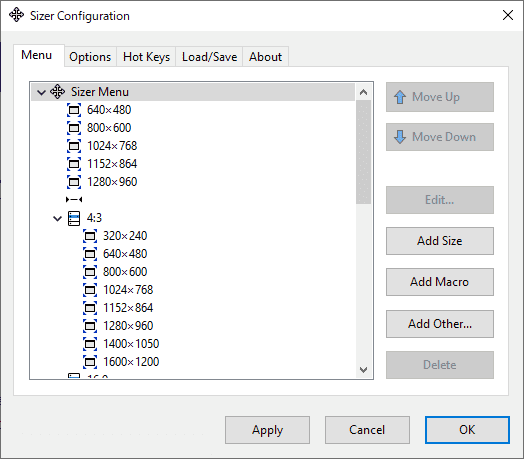
Task: Click Add Size button
Action: coord(440,241)
